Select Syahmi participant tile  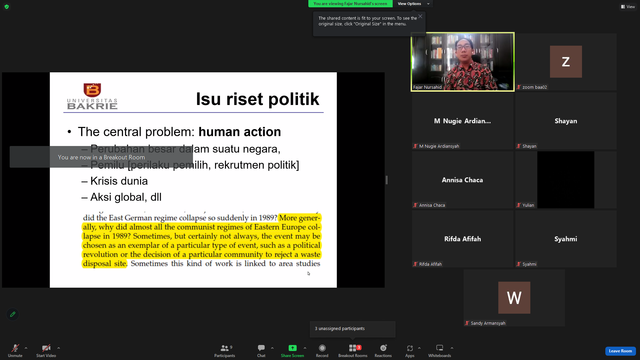[566, 239]
